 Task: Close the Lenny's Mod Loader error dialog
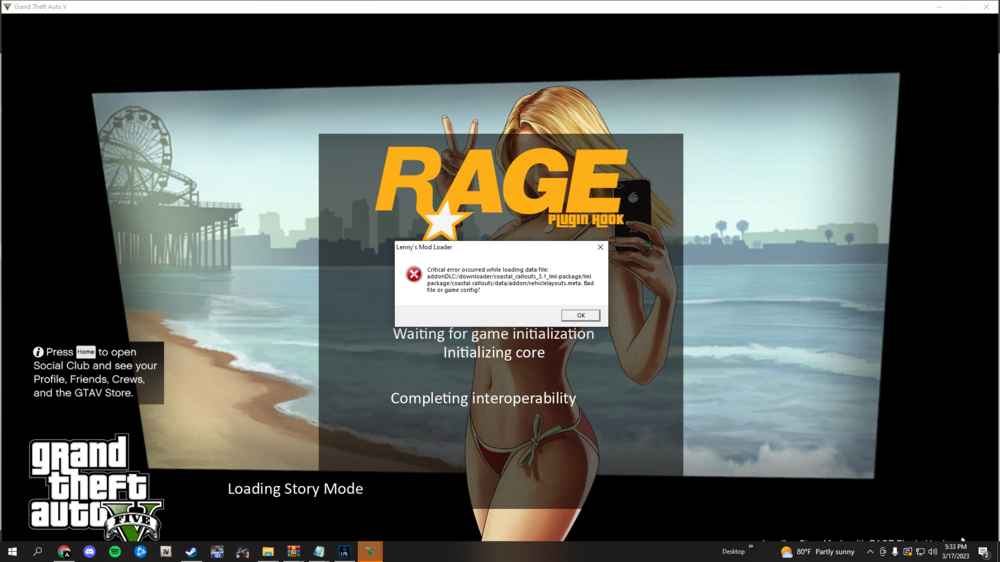coord(600,247)
